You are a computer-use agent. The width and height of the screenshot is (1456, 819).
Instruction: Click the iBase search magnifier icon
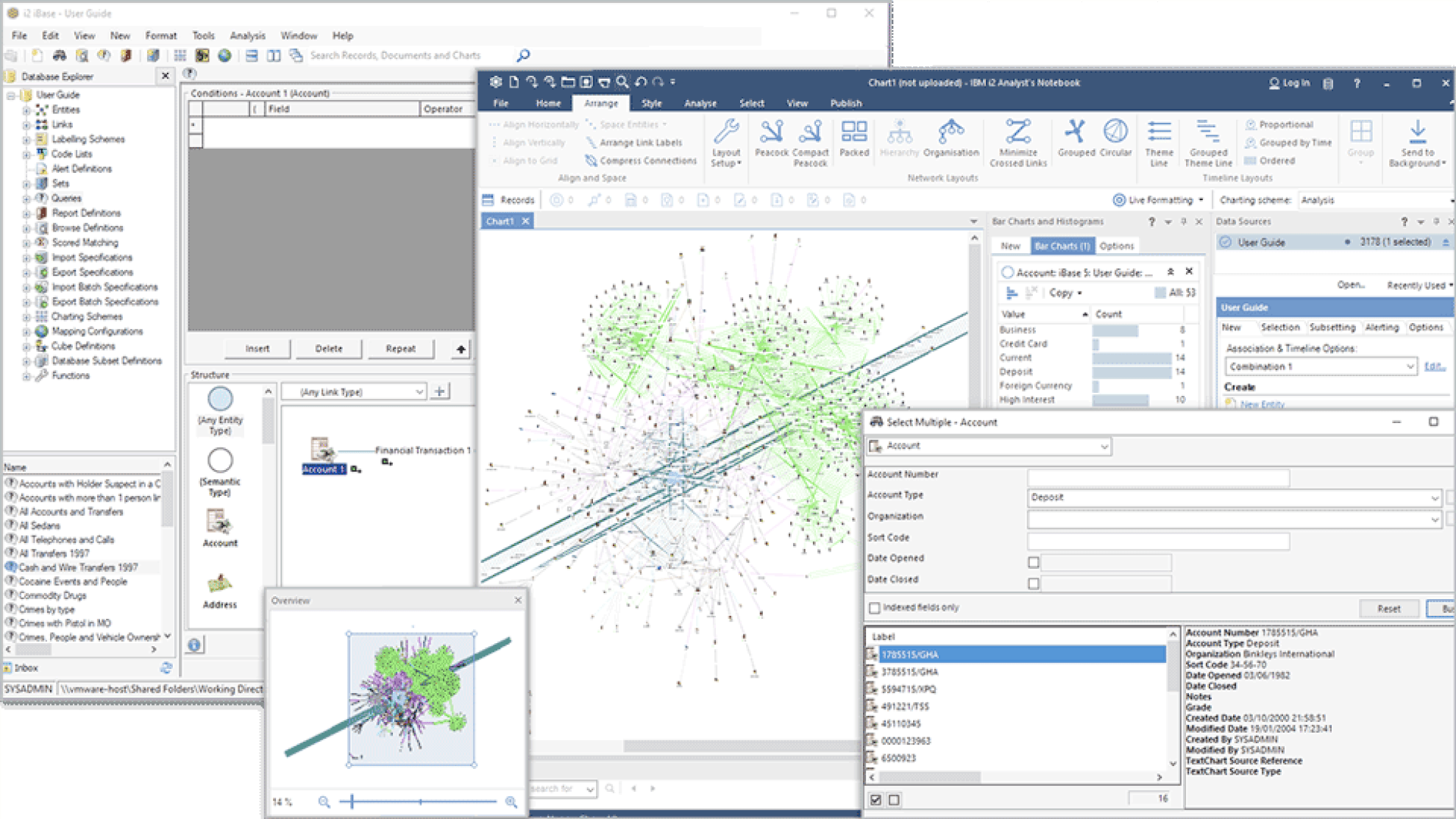point(523,55)
